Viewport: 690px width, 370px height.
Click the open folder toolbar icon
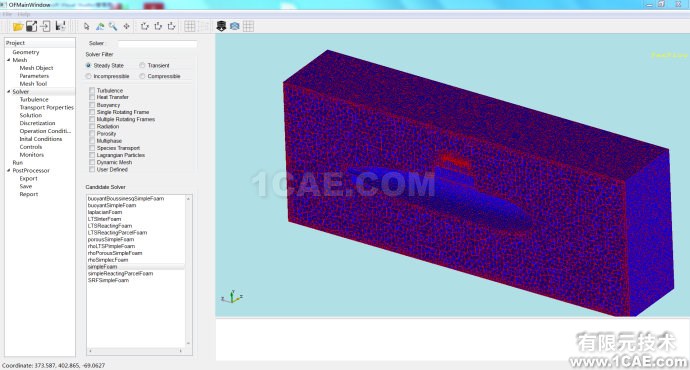[18, 26]
